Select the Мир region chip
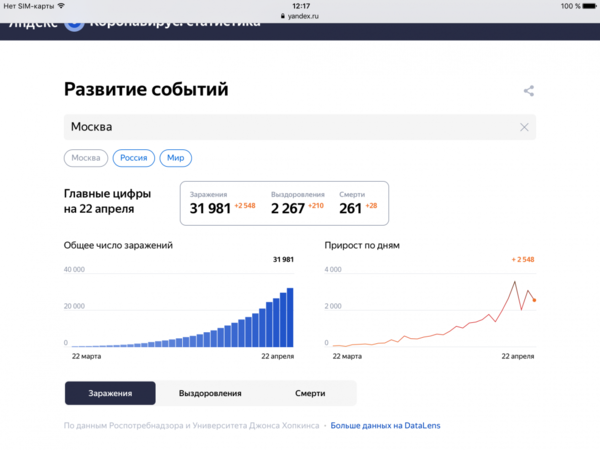Viewport: 600px width, 450px height. [175, 158]
